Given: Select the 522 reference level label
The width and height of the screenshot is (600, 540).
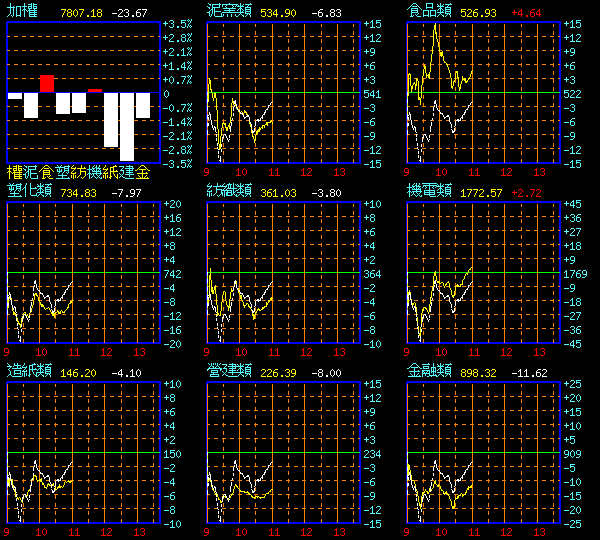Looking at the screenshot, I should pyautogui.click(x=572, y=94).
